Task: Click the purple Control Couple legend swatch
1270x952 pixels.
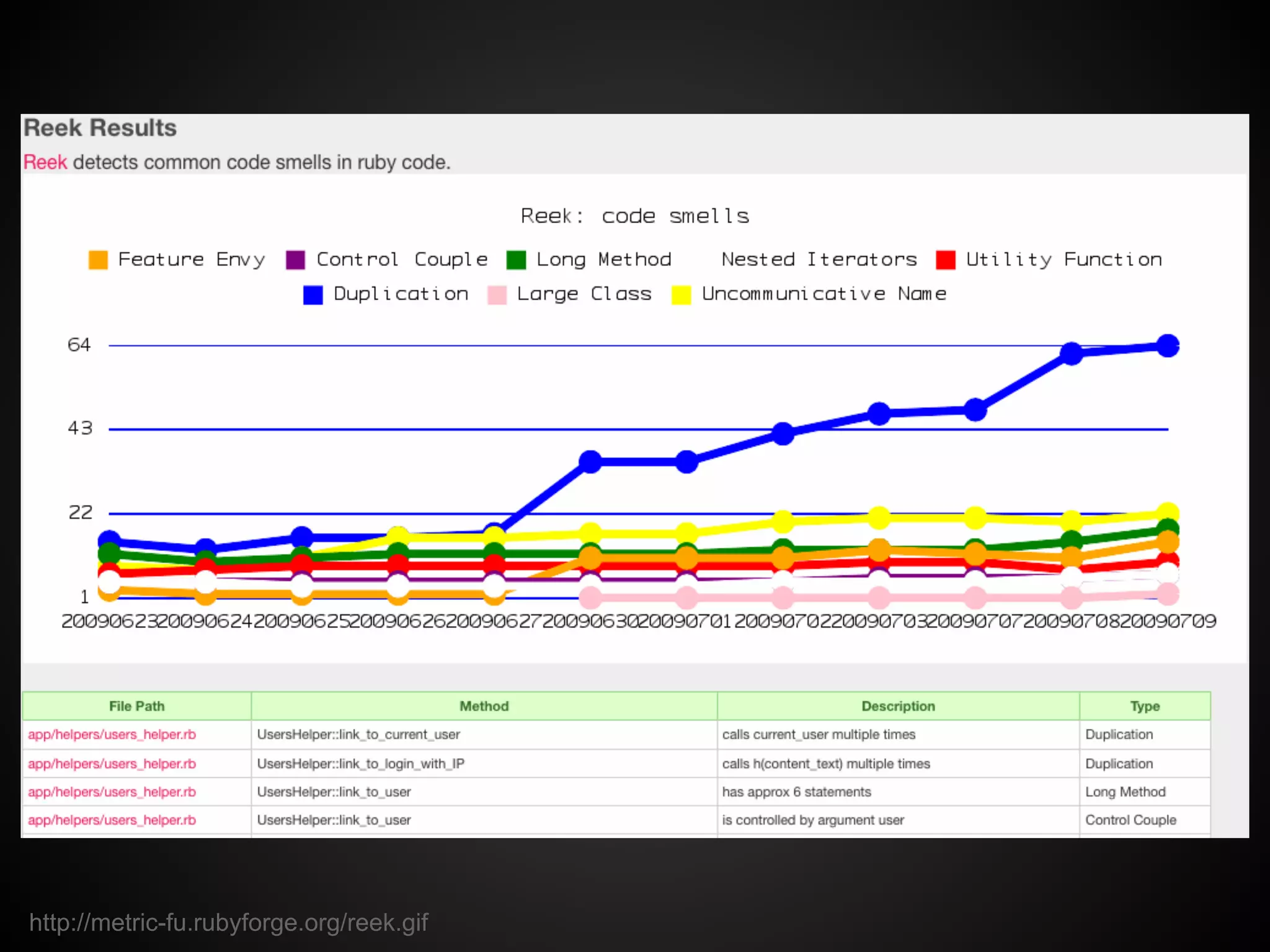Action: [x=295, y=260]
